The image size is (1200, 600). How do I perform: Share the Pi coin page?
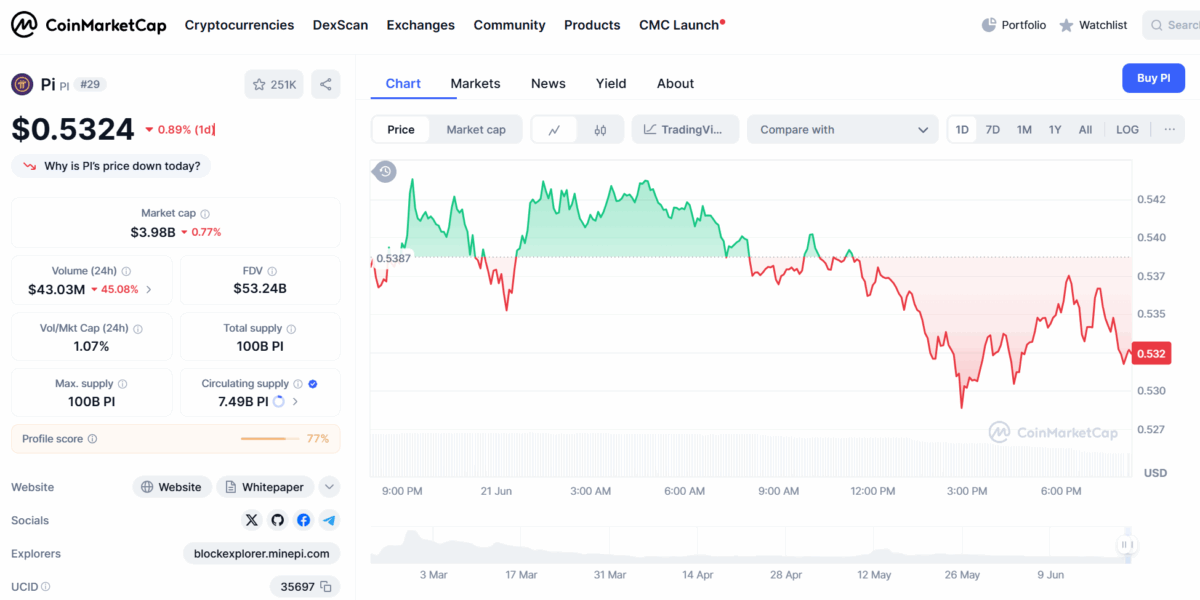[x=326, y=84]
